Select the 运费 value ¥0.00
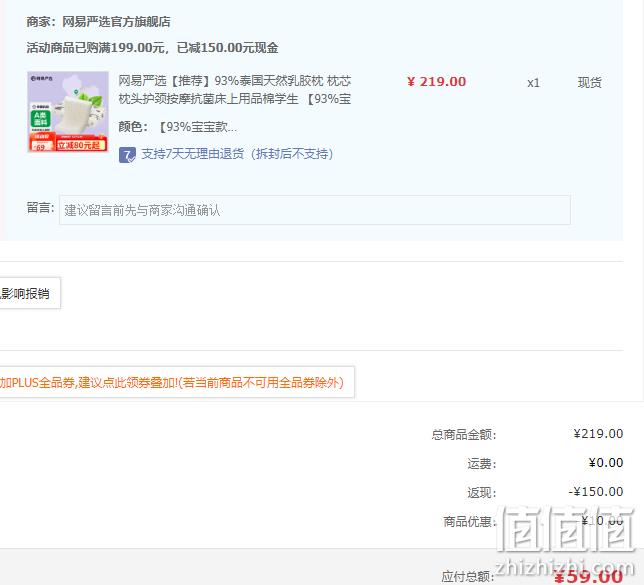 point(606,463)
